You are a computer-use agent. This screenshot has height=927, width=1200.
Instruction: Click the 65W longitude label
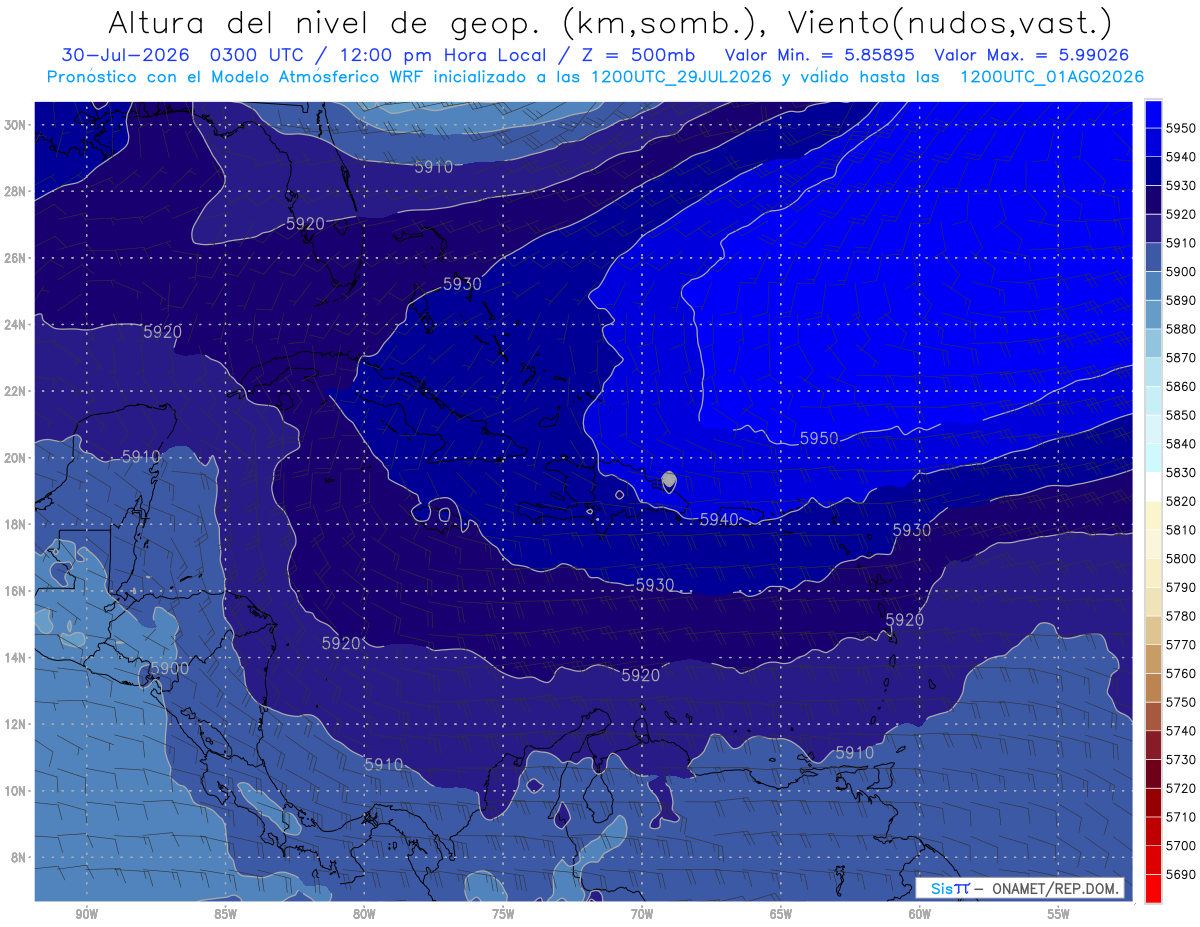(x=781, y=914)
